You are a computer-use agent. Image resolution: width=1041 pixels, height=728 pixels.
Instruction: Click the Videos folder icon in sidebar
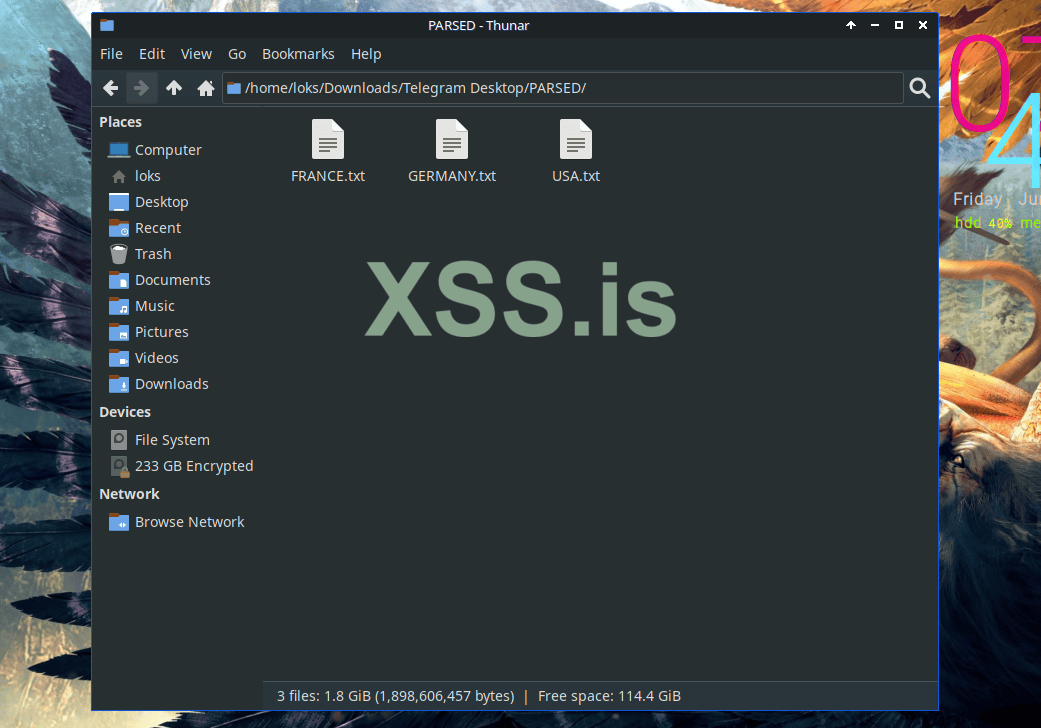point(119,358)
